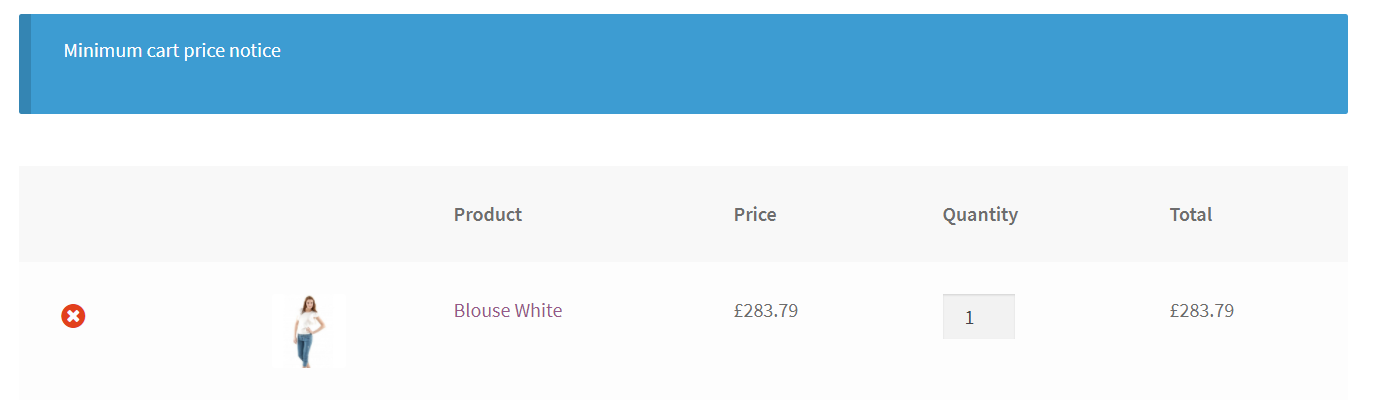
Task: Follow the Blouse White product link
Action: pyautogui.click(x=508, y=310)
